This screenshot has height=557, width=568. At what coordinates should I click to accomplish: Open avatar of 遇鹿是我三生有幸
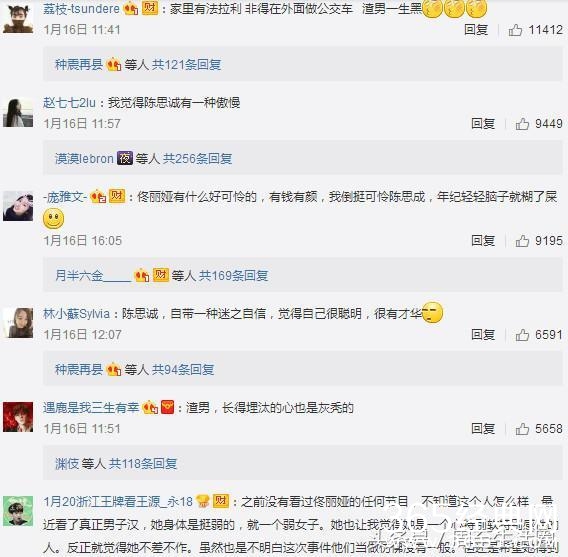coord(18,417)
